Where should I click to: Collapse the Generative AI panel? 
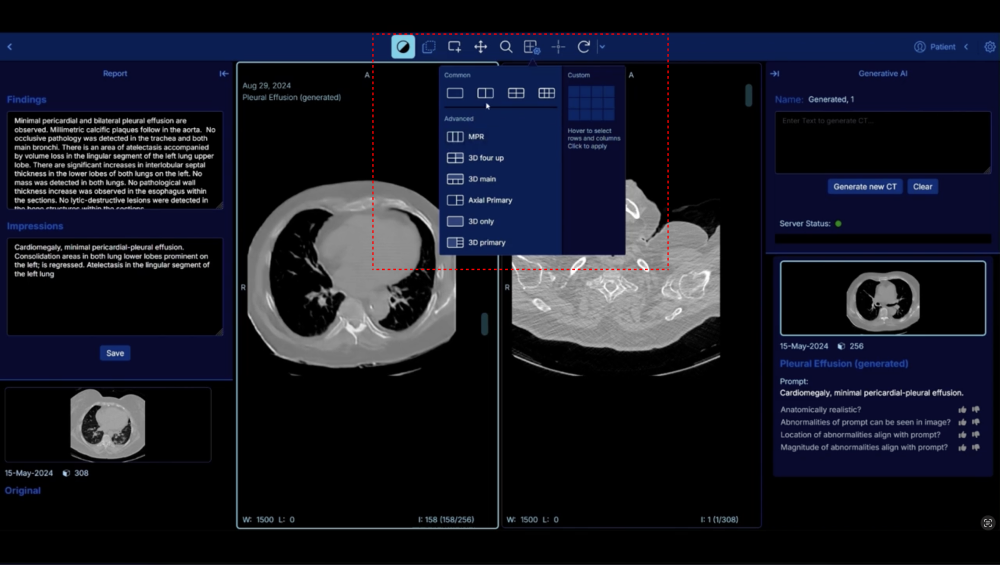[775, 73]
